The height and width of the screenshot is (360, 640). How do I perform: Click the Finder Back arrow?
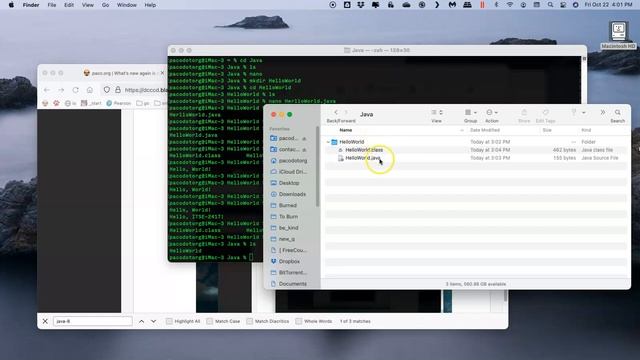(x=336, y=112)
